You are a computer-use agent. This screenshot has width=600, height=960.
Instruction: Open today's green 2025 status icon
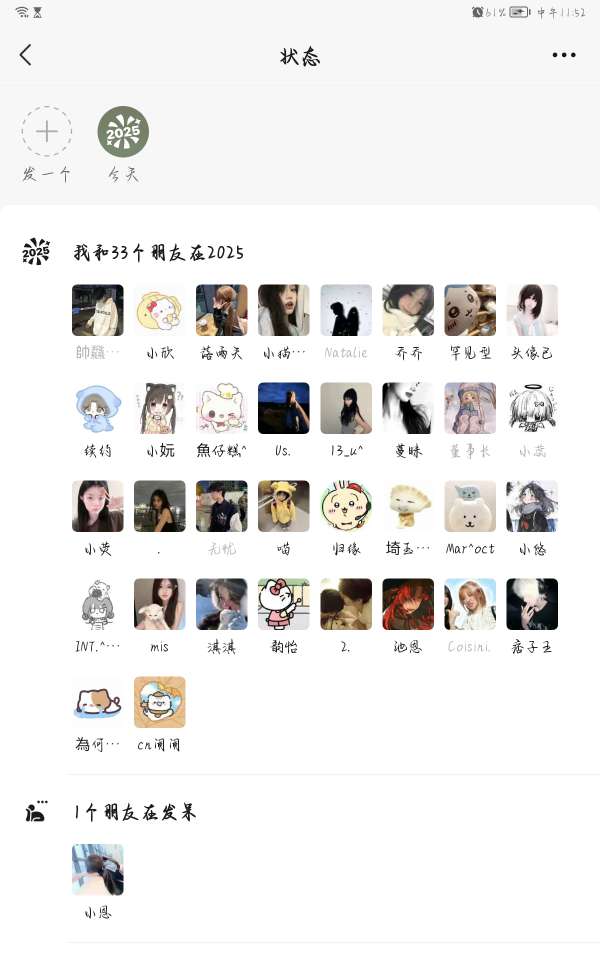click(x=123, y=132)
